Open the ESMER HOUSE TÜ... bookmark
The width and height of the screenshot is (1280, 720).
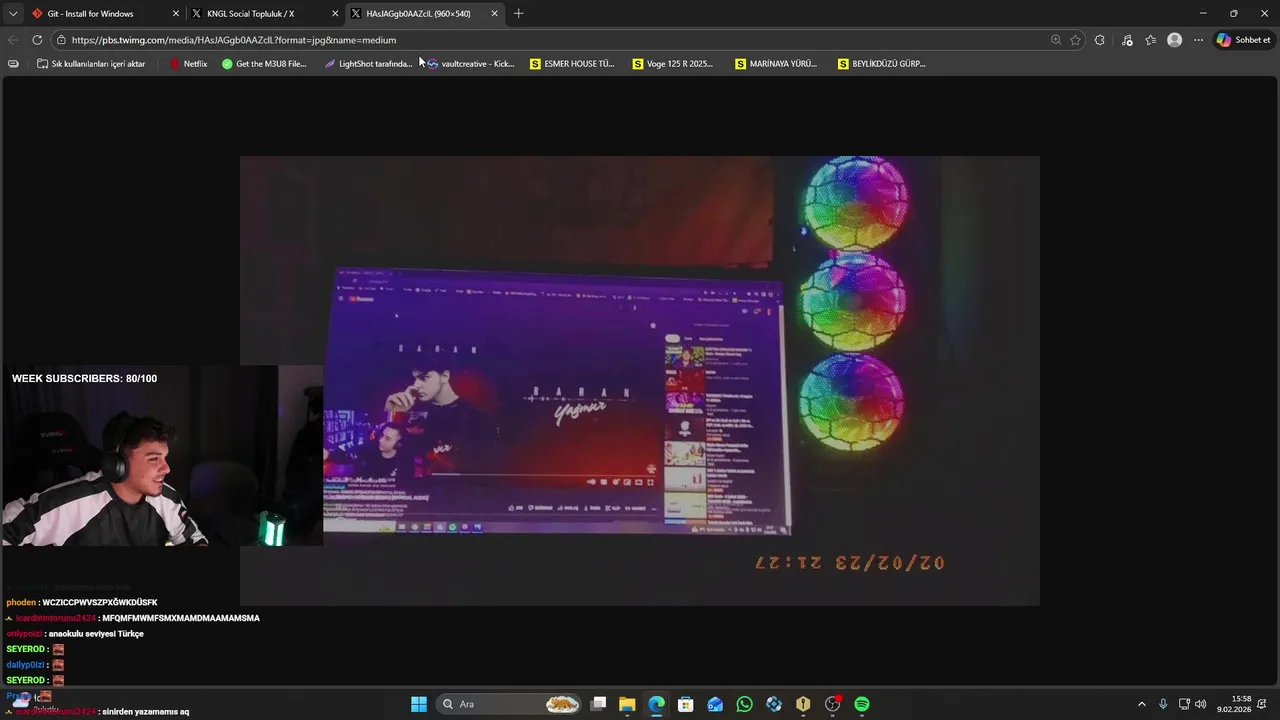(572, 64)
